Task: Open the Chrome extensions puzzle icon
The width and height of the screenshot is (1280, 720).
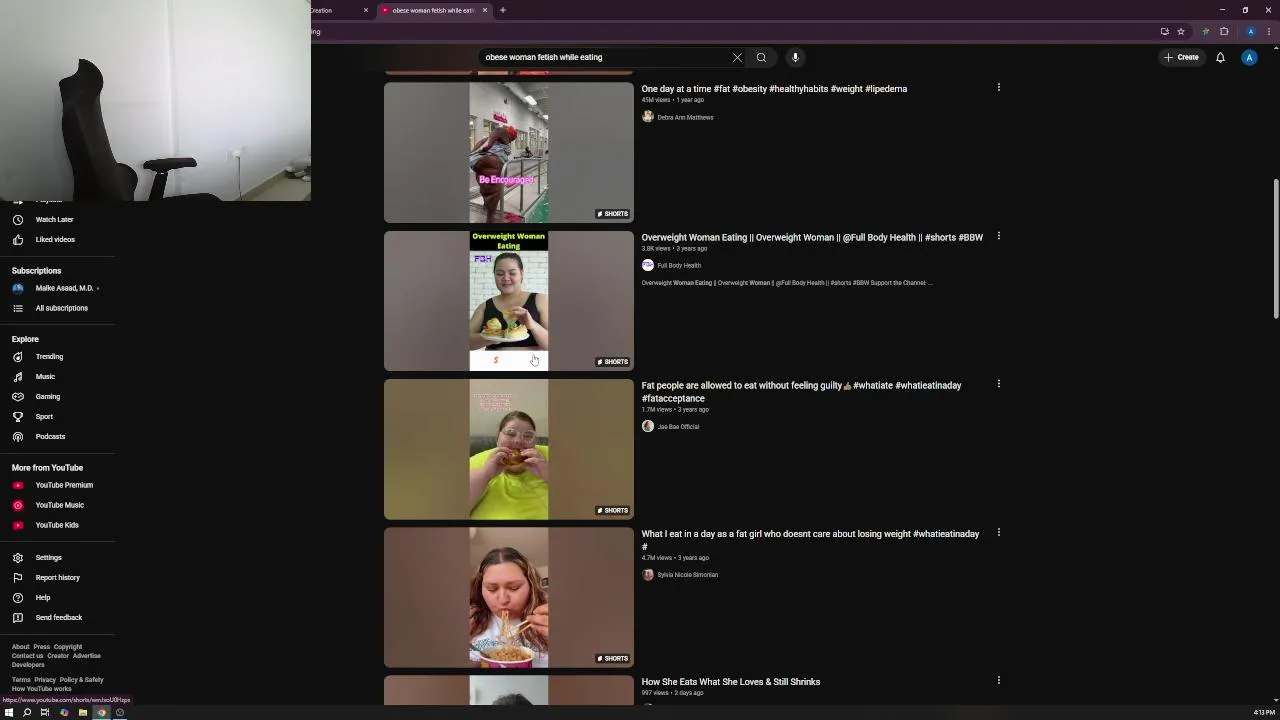Action: tap(1224, 31)
